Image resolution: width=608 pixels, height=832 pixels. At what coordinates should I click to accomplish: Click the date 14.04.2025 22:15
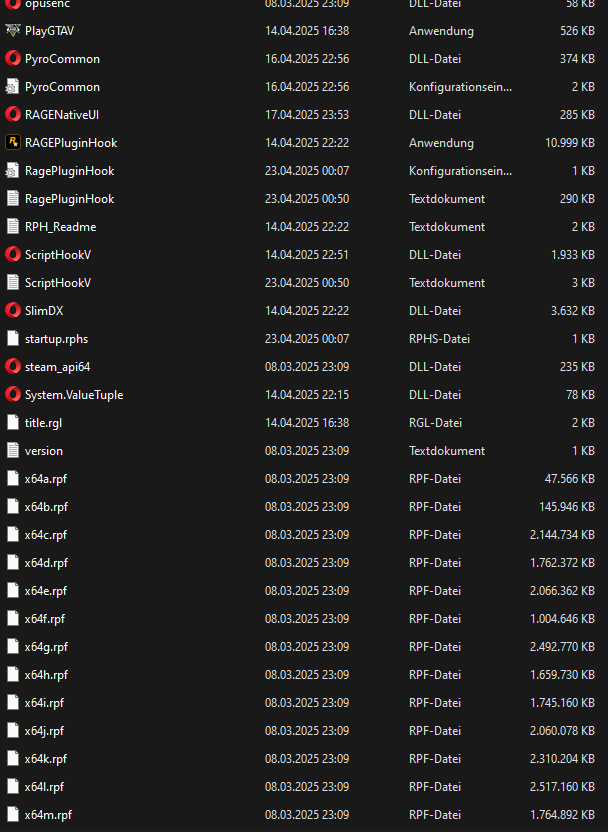(307, 395)
